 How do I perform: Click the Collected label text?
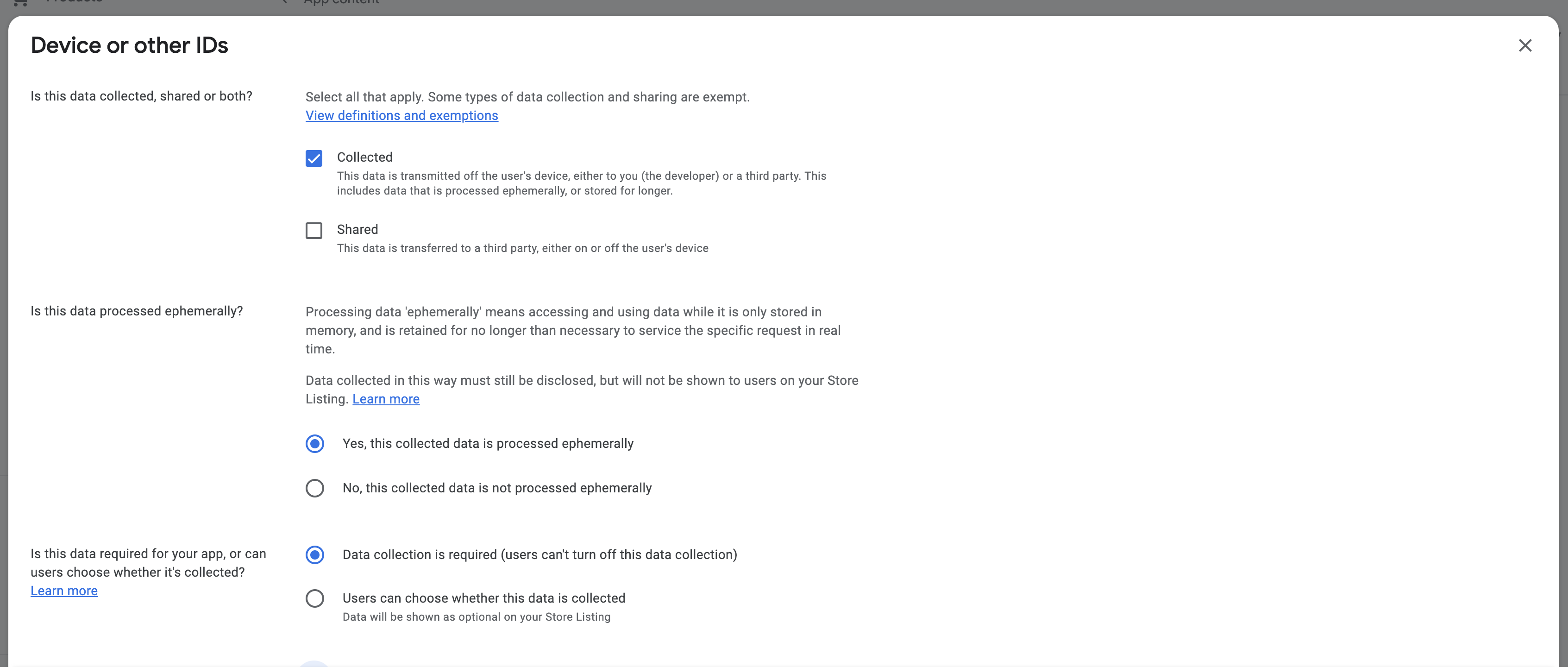pyautogui.click(x=364, y=157)
